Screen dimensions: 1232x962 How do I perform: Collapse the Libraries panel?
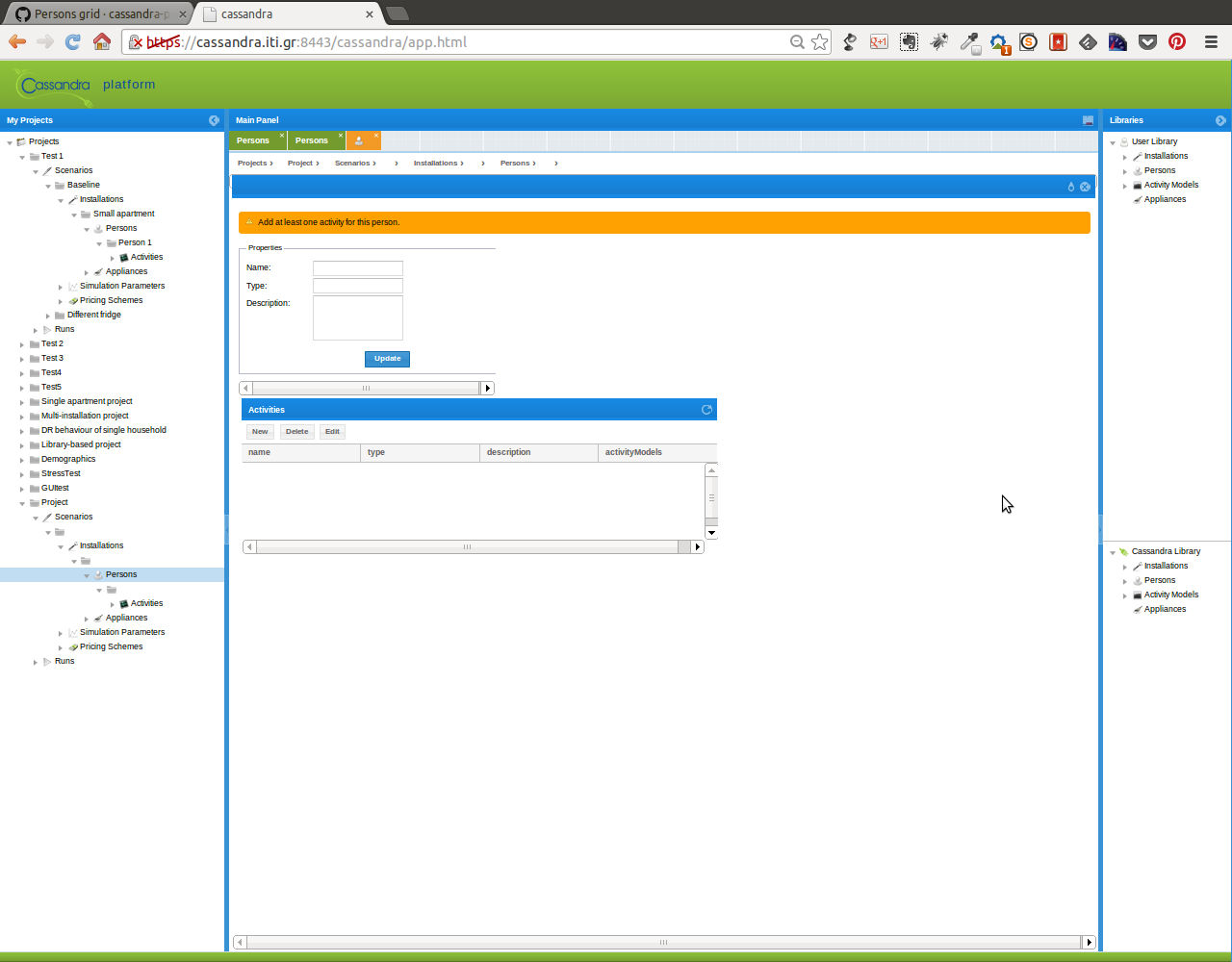[x=1220, y=120]
